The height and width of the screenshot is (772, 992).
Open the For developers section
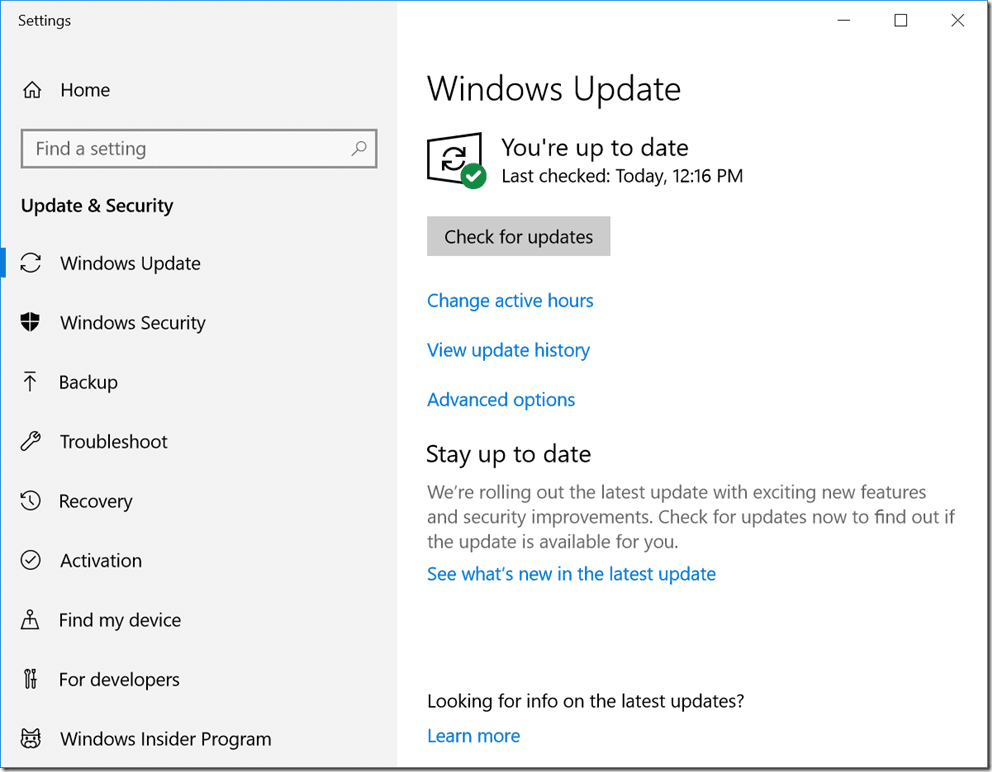pos(120,680)
